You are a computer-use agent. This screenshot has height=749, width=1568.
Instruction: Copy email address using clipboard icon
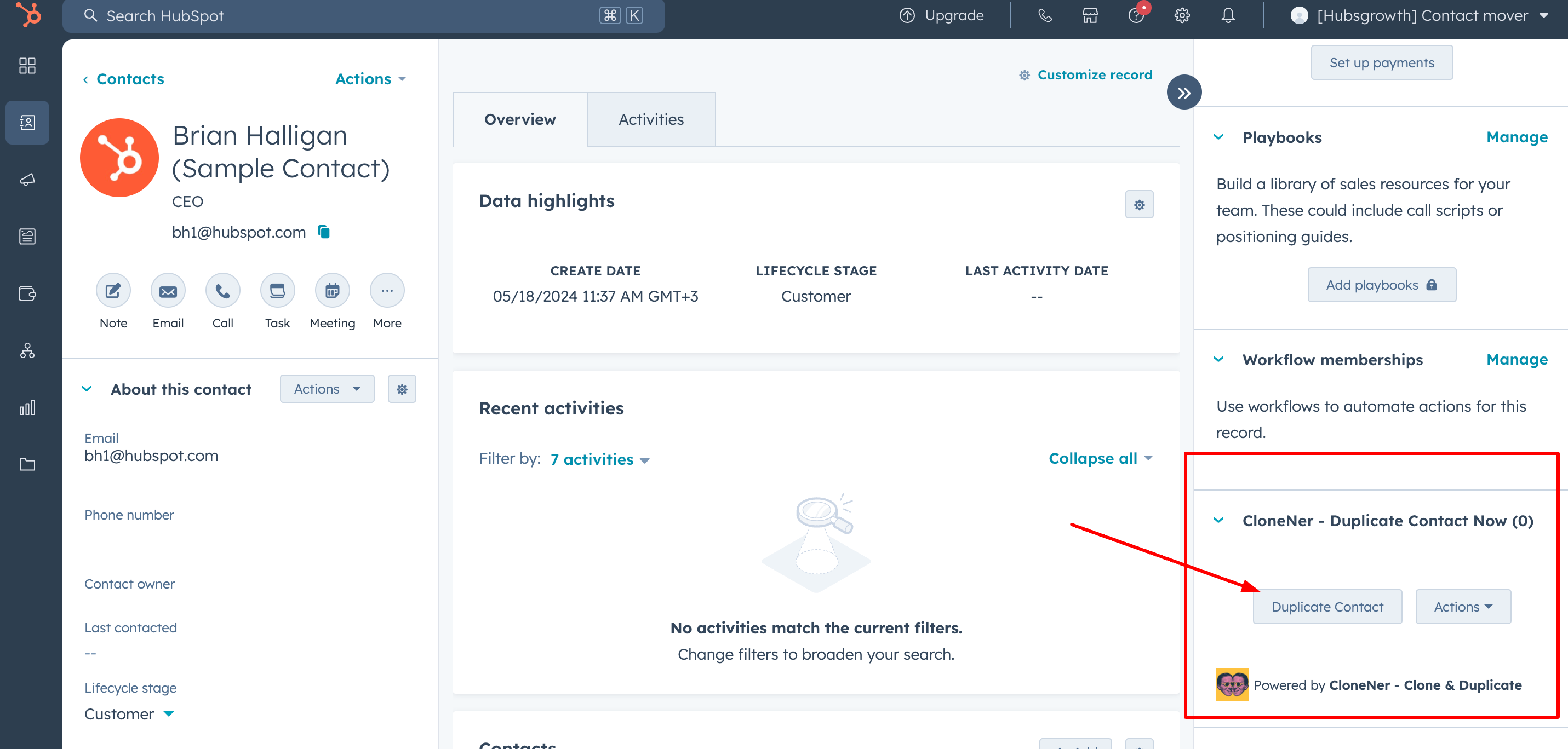324,232
